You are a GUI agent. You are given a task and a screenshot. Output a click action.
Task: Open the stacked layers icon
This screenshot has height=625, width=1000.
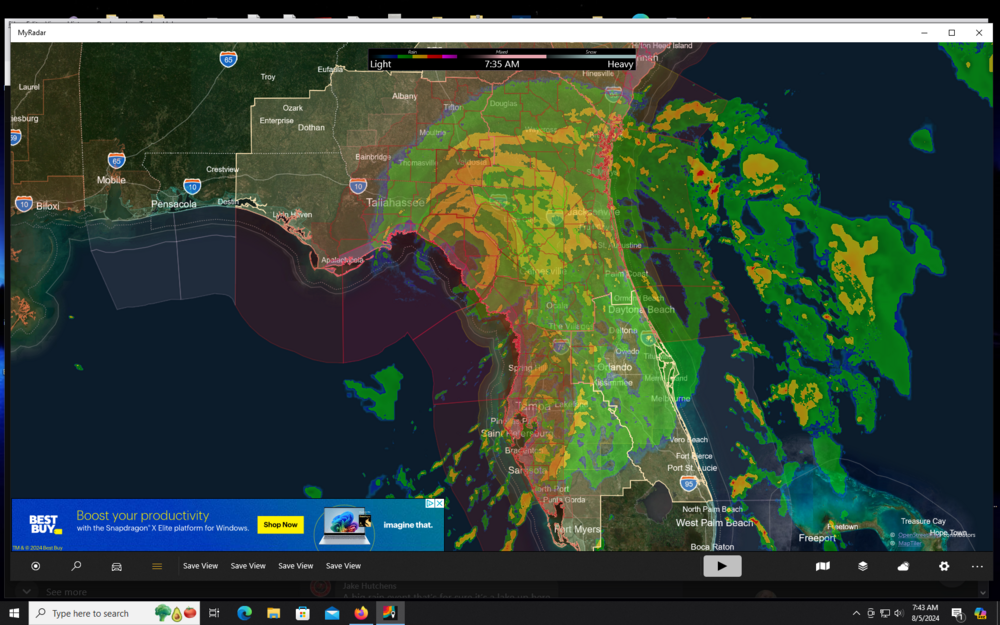click(863, 566)
